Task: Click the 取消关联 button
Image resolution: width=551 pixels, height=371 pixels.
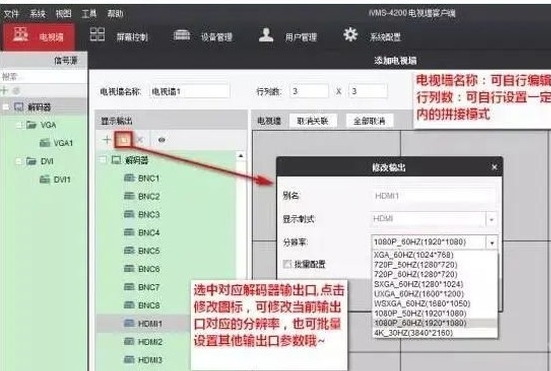Action: coord(313,121)
